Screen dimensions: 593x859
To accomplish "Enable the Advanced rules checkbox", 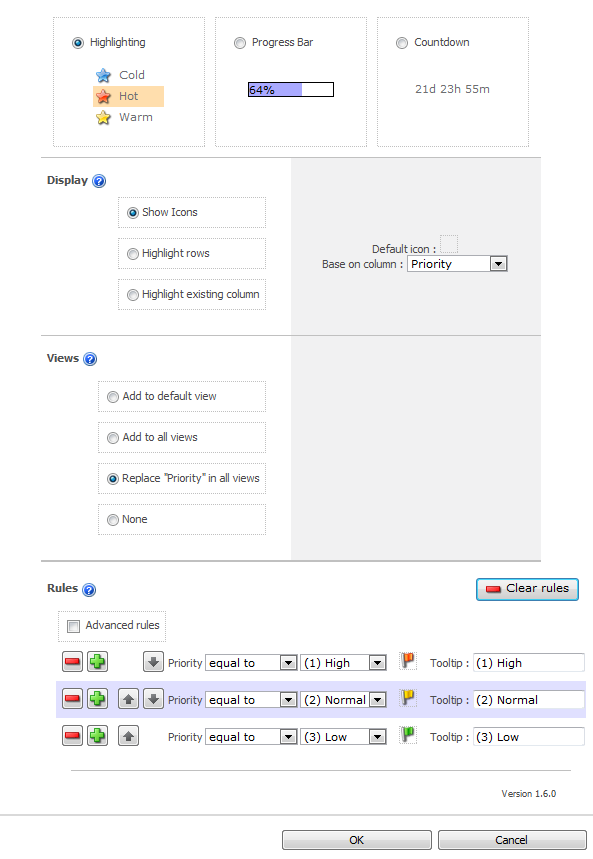I will tap(73, 626).
